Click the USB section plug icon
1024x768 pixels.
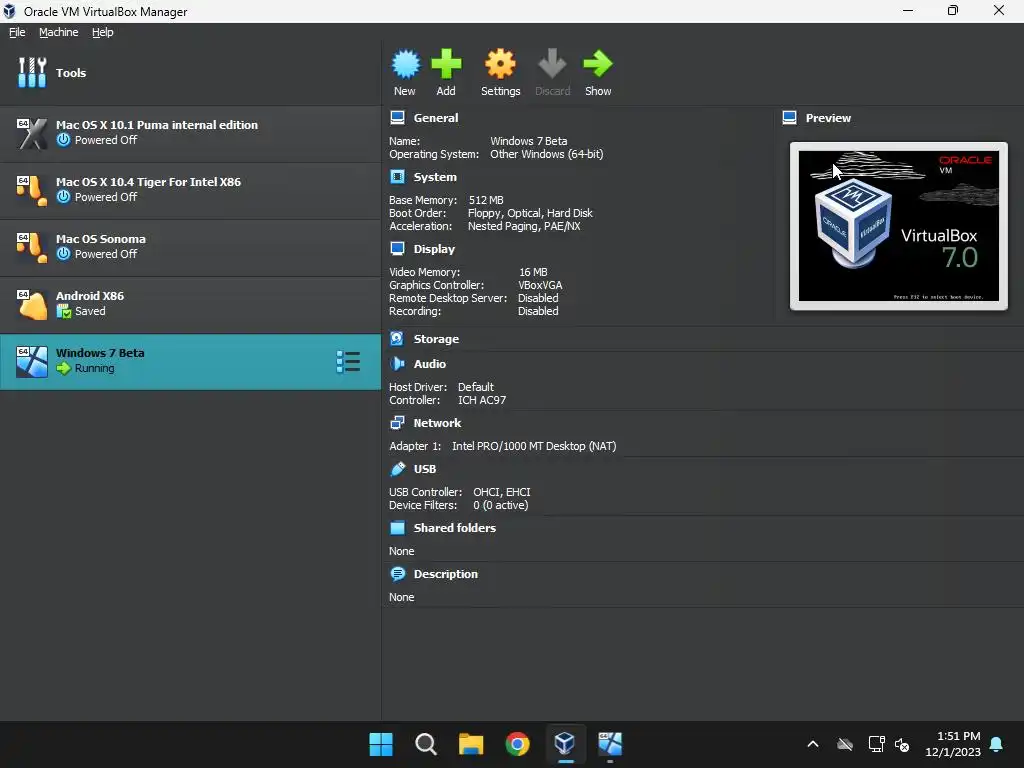pos(397,468)
